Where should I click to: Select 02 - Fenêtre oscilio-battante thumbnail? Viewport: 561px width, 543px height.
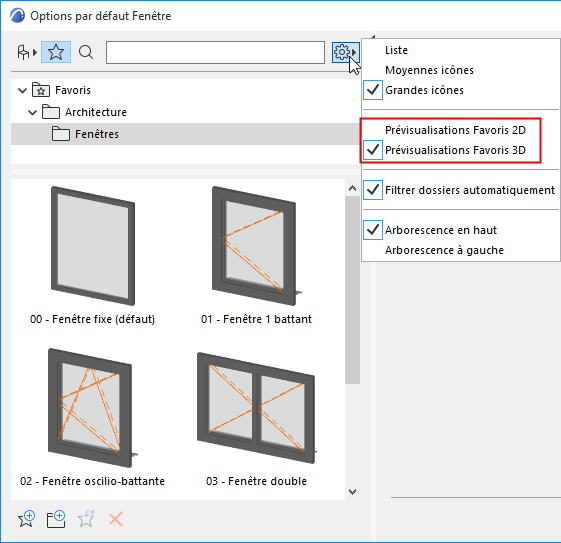tap(92, 408)
